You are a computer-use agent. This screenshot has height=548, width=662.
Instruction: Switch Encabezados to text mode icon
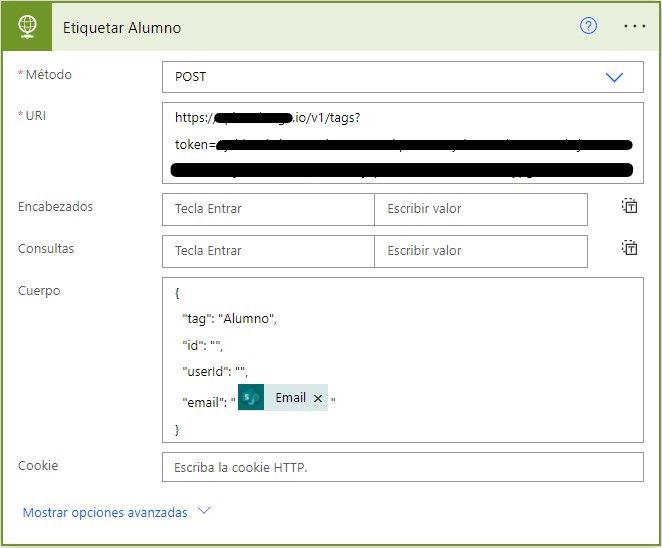(629, 206)
